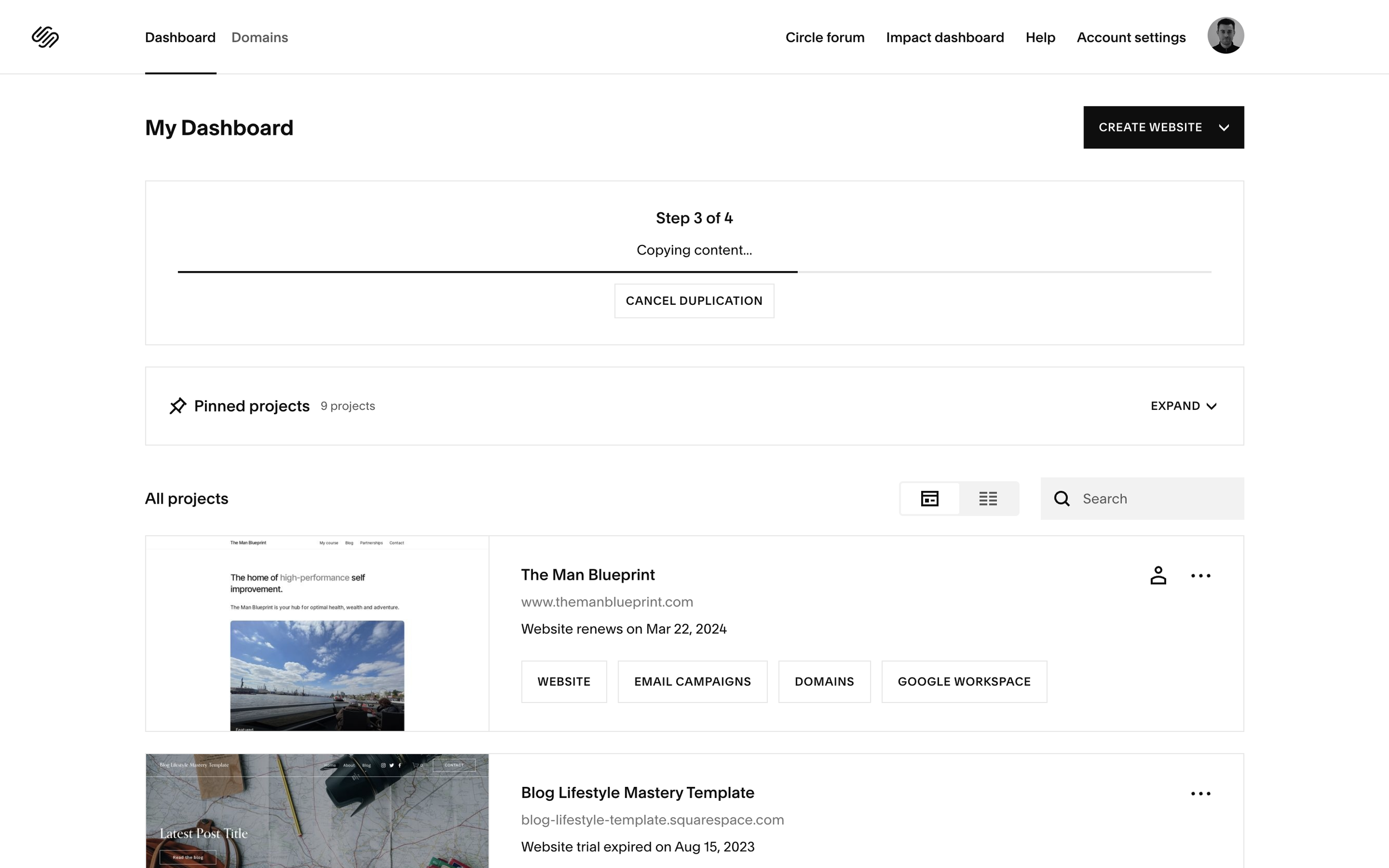Select the Dashboard tab
Screen dimensions: 1389x868
coord(181,37)
